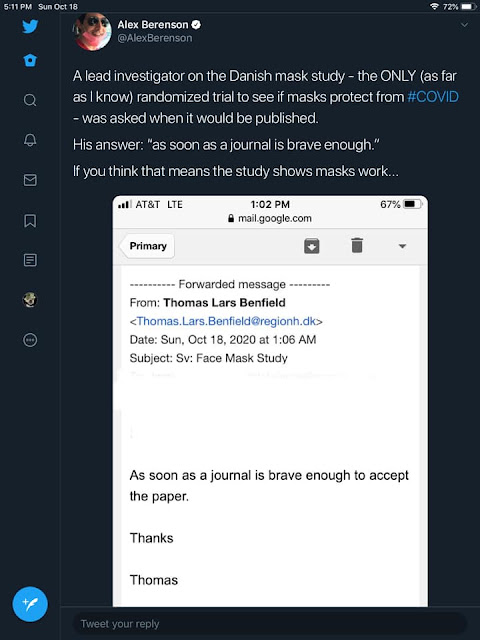
Task: Open Lists icon in sidebar
Action: 30,260
